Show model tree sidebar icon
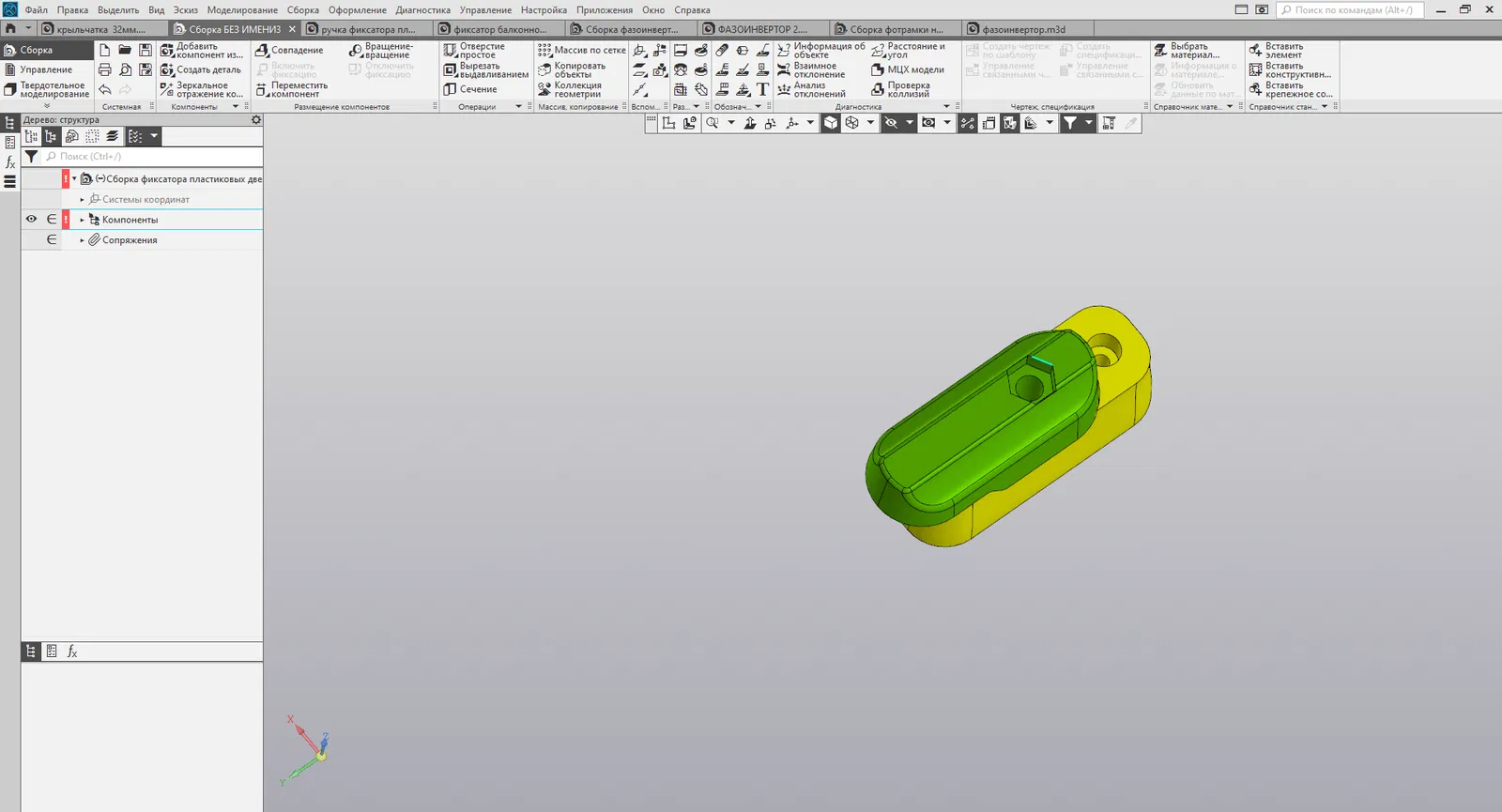Screen dimensions: 1502x812 point(10,123)
